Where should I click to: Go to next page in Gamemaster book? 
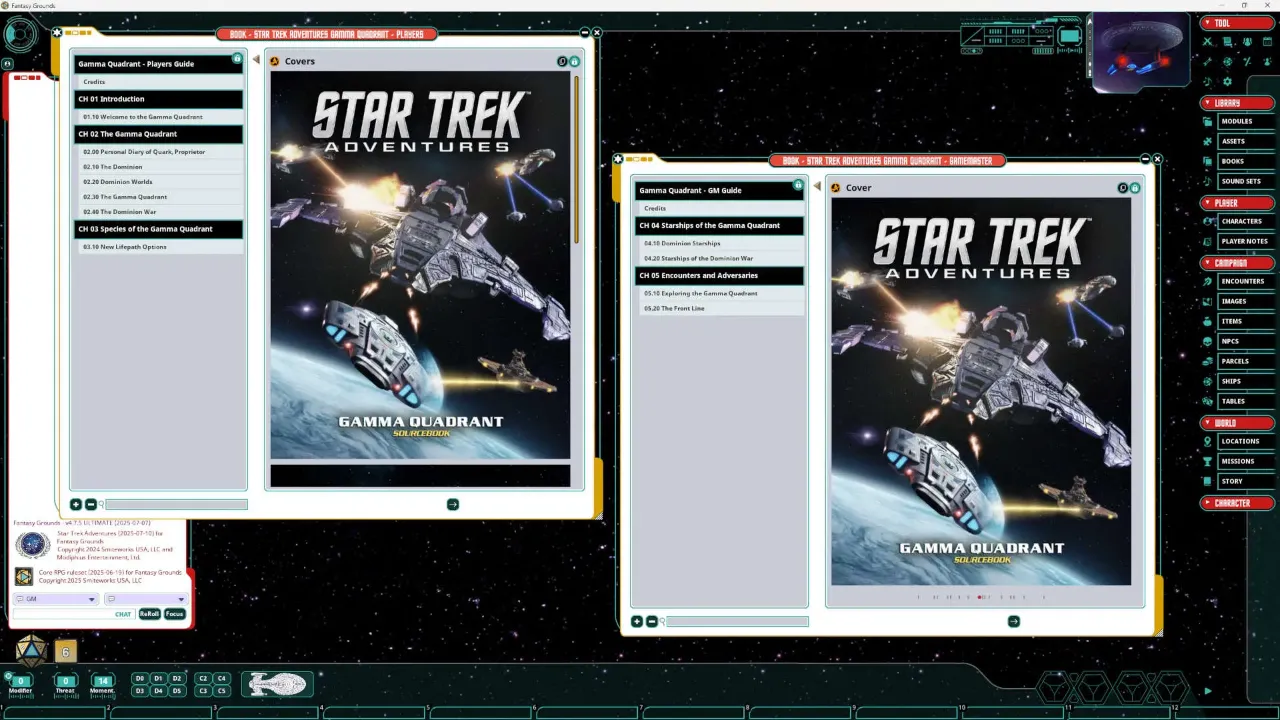click(x=1014, y=621)
